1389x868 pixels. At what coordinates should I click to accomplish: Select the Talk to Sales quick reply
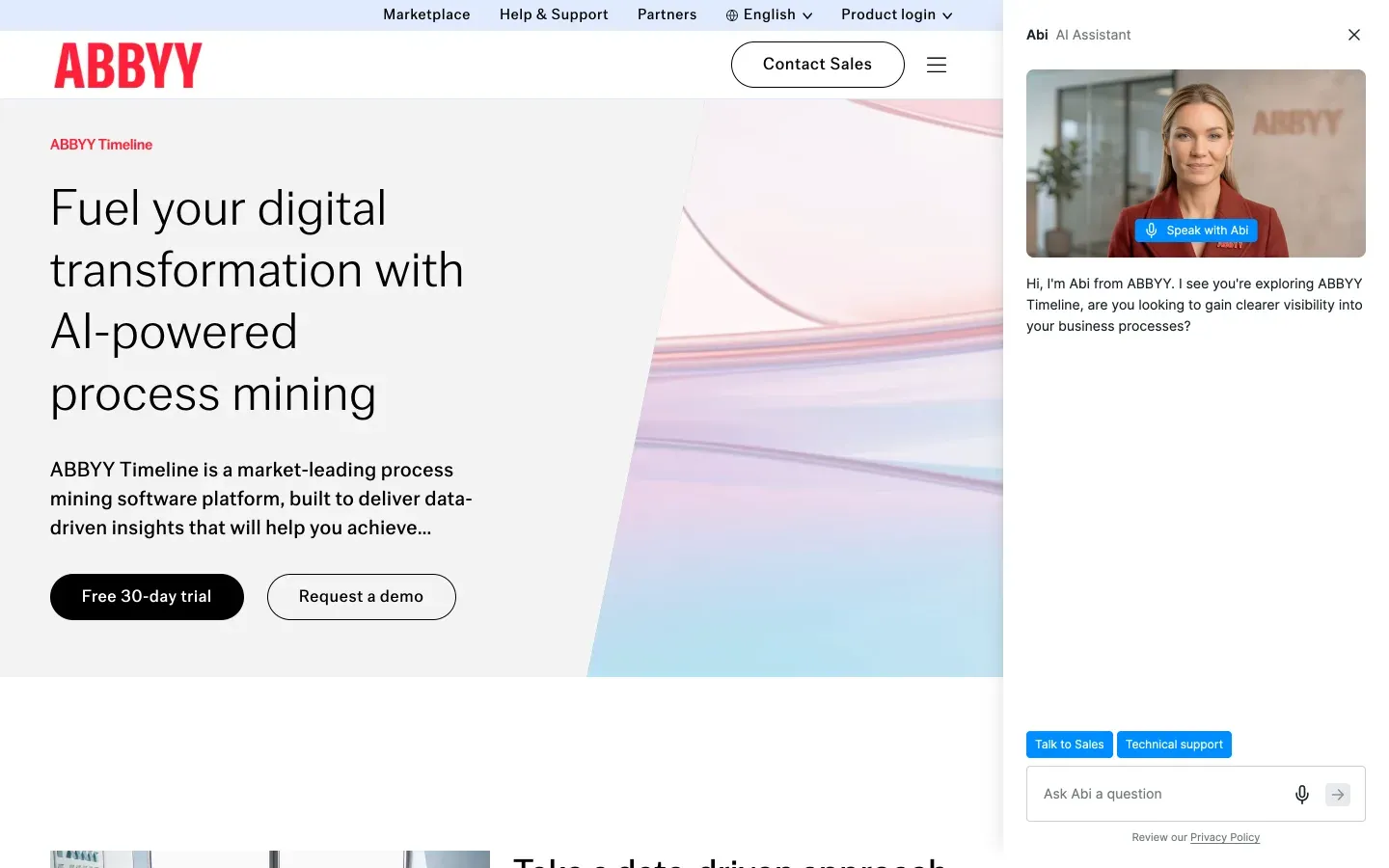click(x=1070, y=745)
